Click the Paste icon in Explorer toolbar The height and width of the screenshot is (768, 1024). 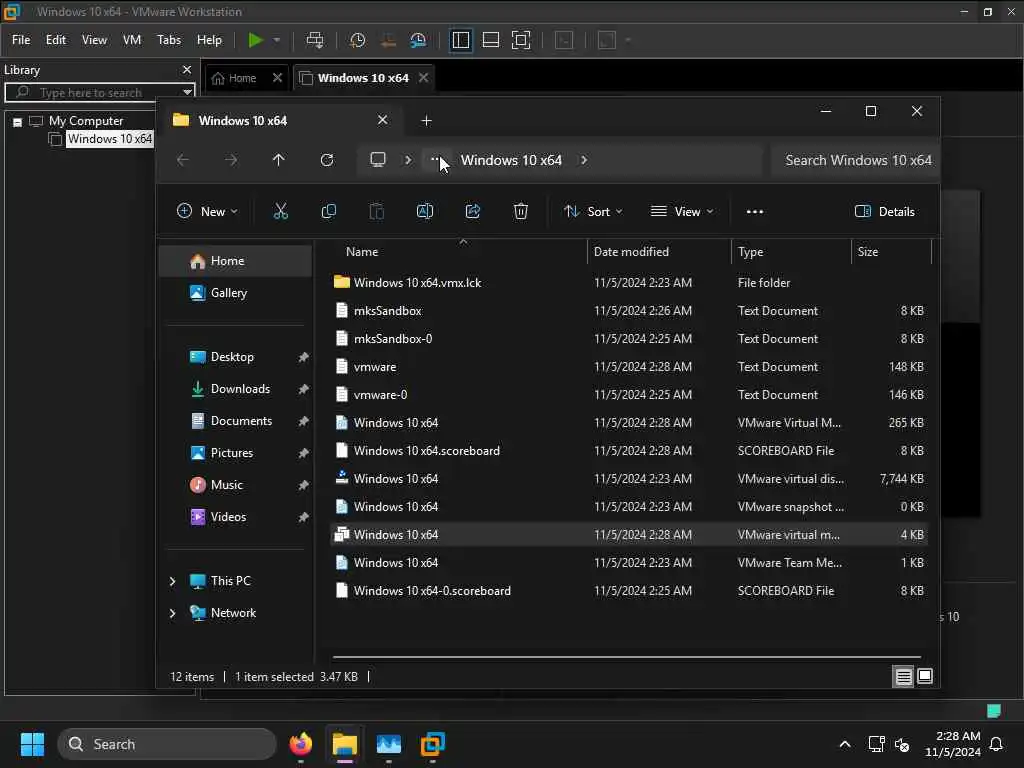point(377,211)
